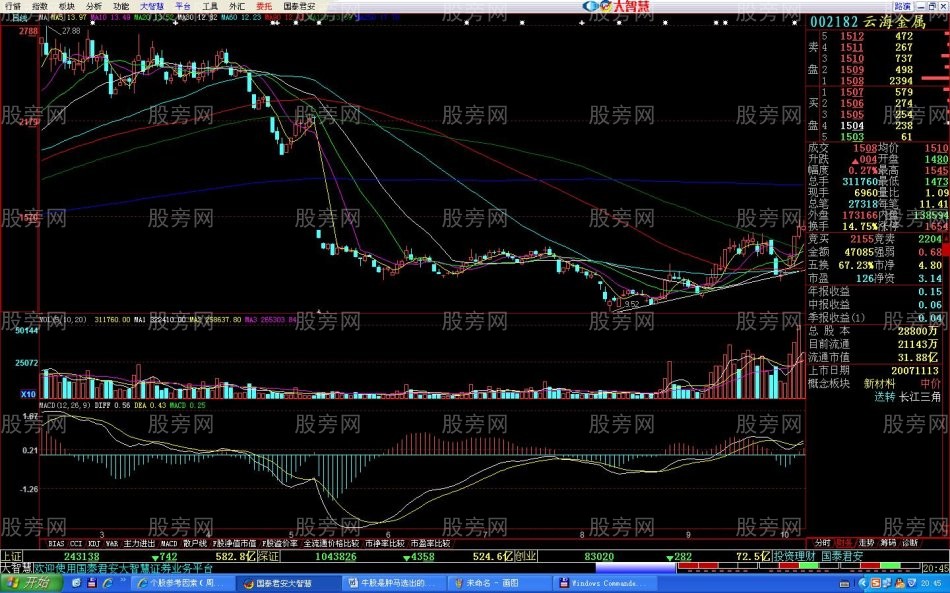The width and height of the screenshot is (950, 593).
Task: Open the 板块 menu
Action: [x=67, y=6]
